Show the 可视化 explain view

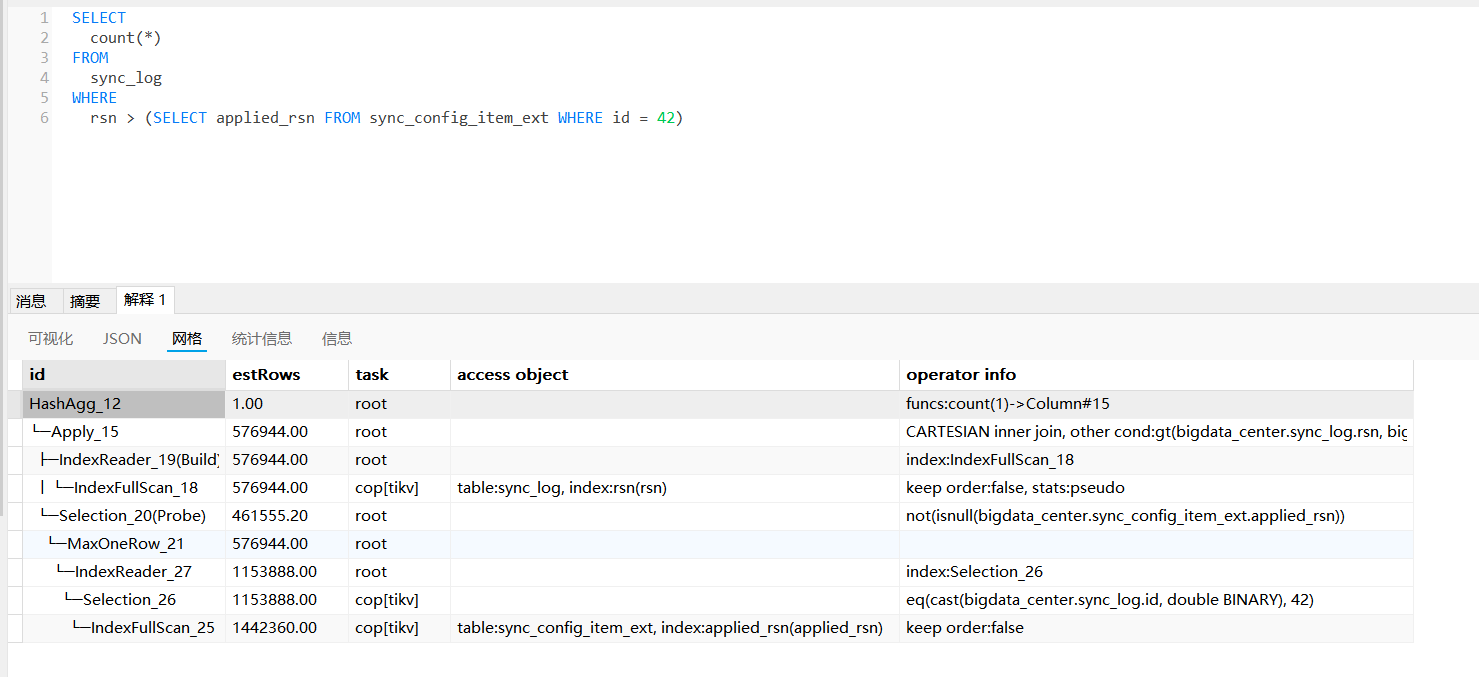tap(50, 339)
